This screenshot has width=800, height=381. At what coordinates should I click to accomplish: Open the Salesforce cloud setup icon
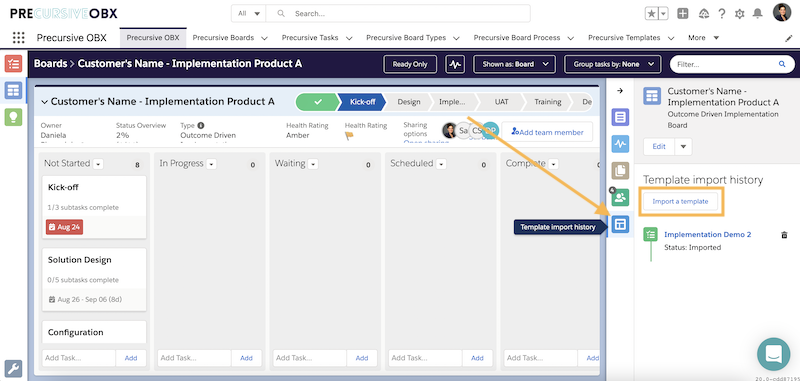[704, 14]
